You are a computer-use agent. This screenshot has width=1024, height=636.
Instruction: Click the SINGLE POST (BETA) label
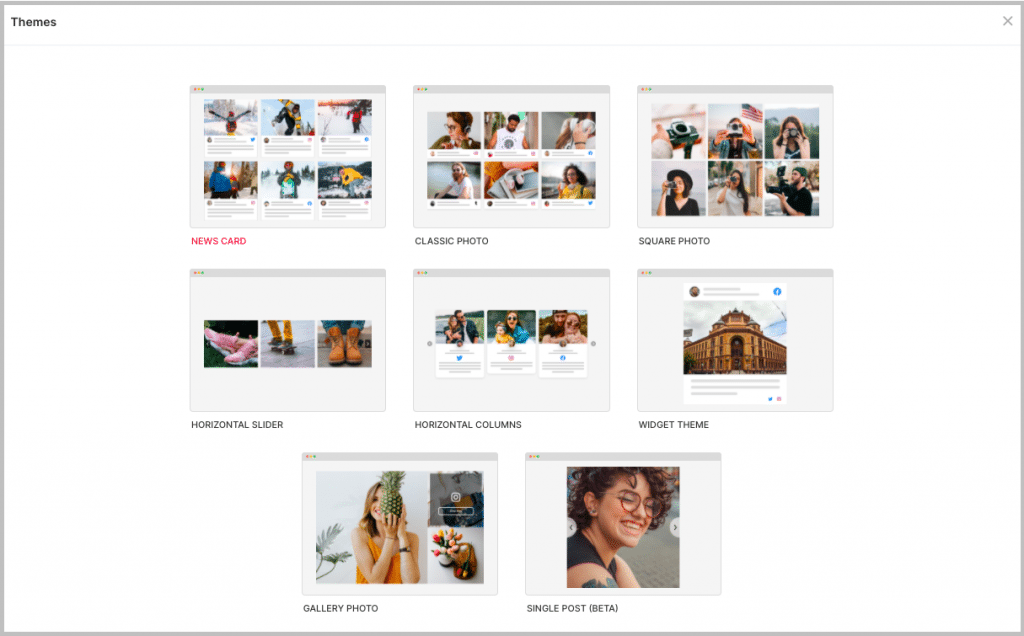(x=572, y=608)
